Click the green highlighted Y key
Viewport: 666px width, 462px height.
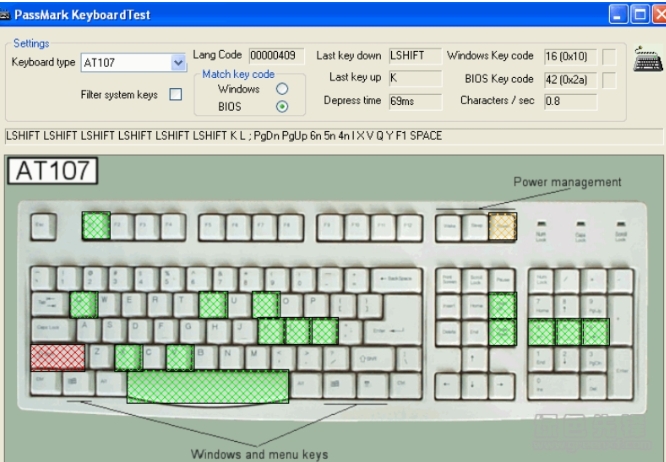pos(213,304)
